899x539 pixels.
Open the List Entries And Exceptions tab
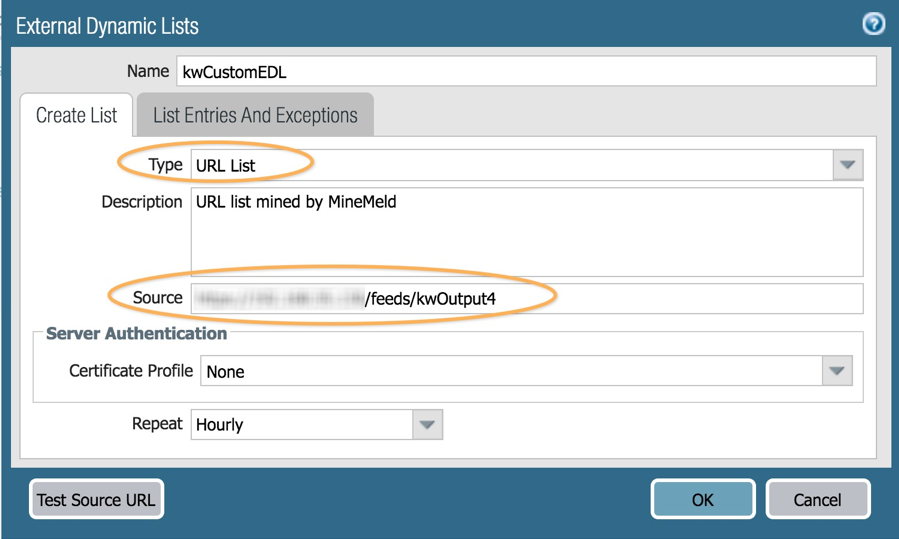[255, 115]
